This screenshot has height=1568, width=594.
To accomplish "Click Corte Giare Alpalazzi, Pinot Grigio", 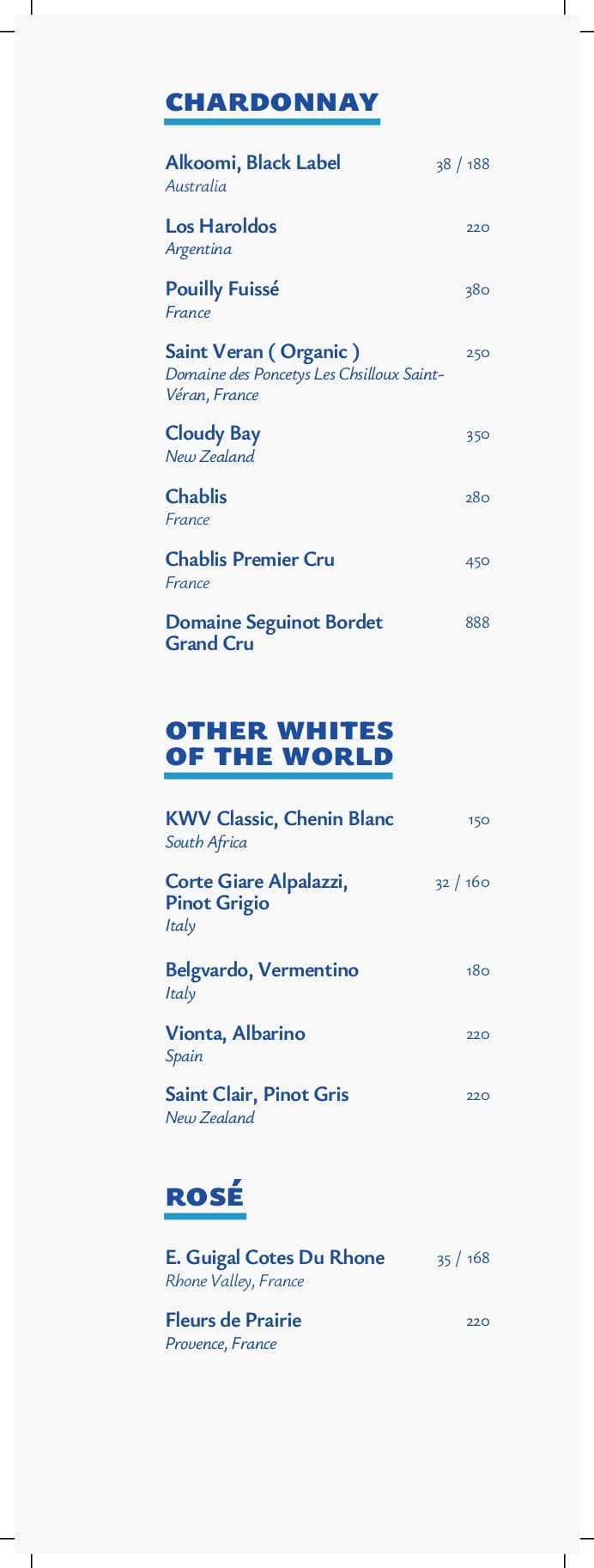I will click(x=256, y=891).
